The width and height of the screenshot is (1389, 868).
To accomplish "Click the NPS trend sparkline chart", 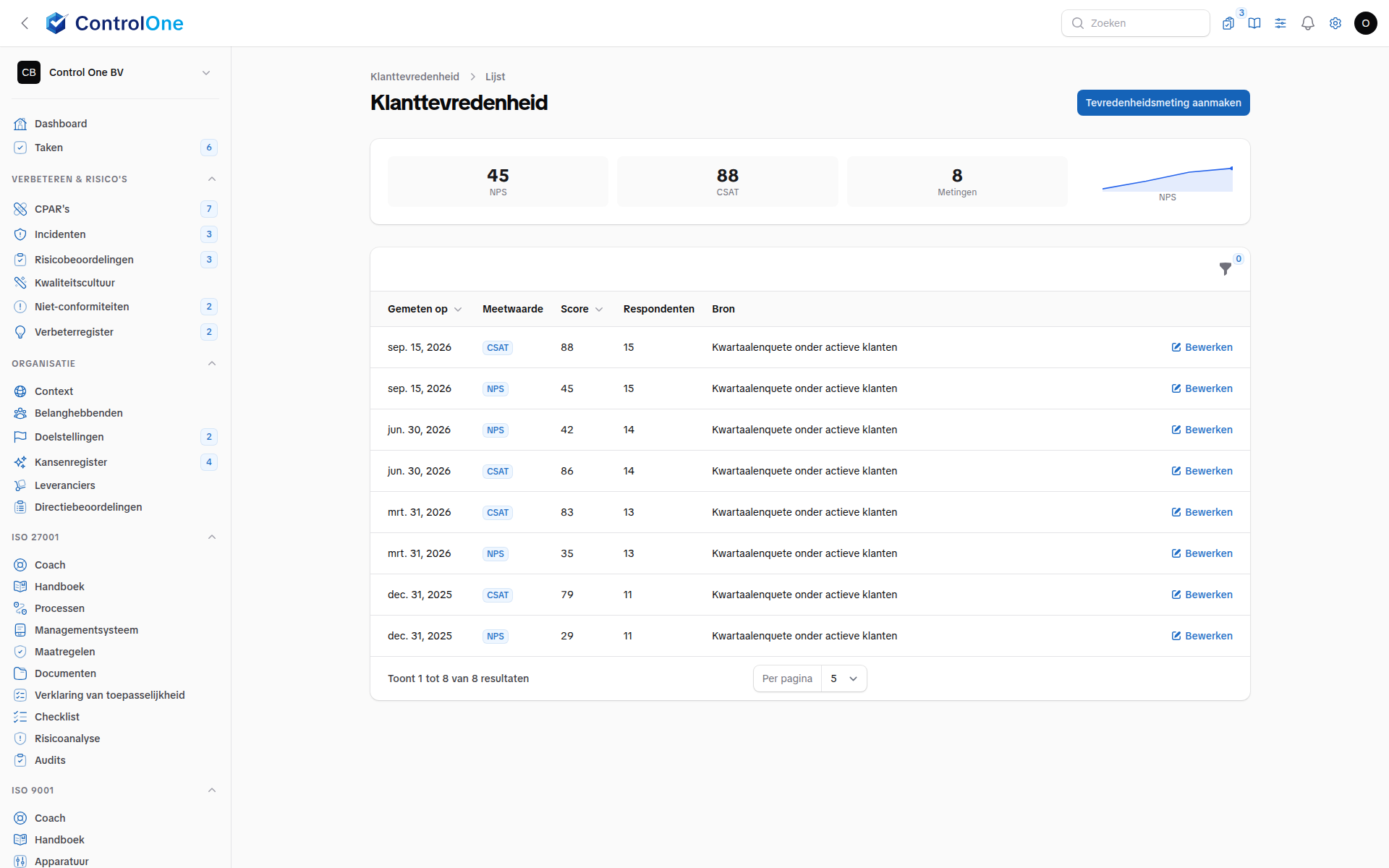I will coord(1167,179).
